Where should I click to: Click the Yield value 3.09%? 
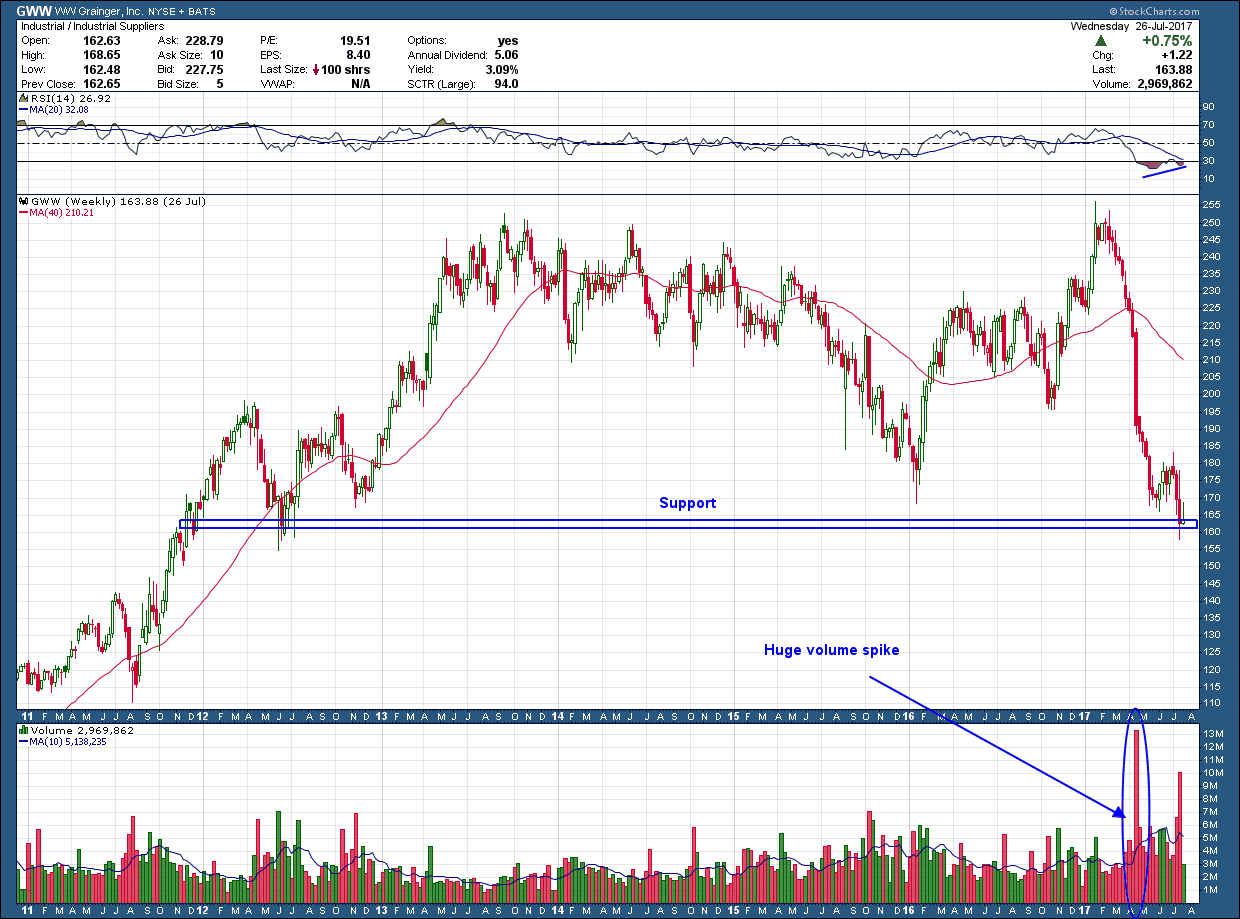coord(501,70)
